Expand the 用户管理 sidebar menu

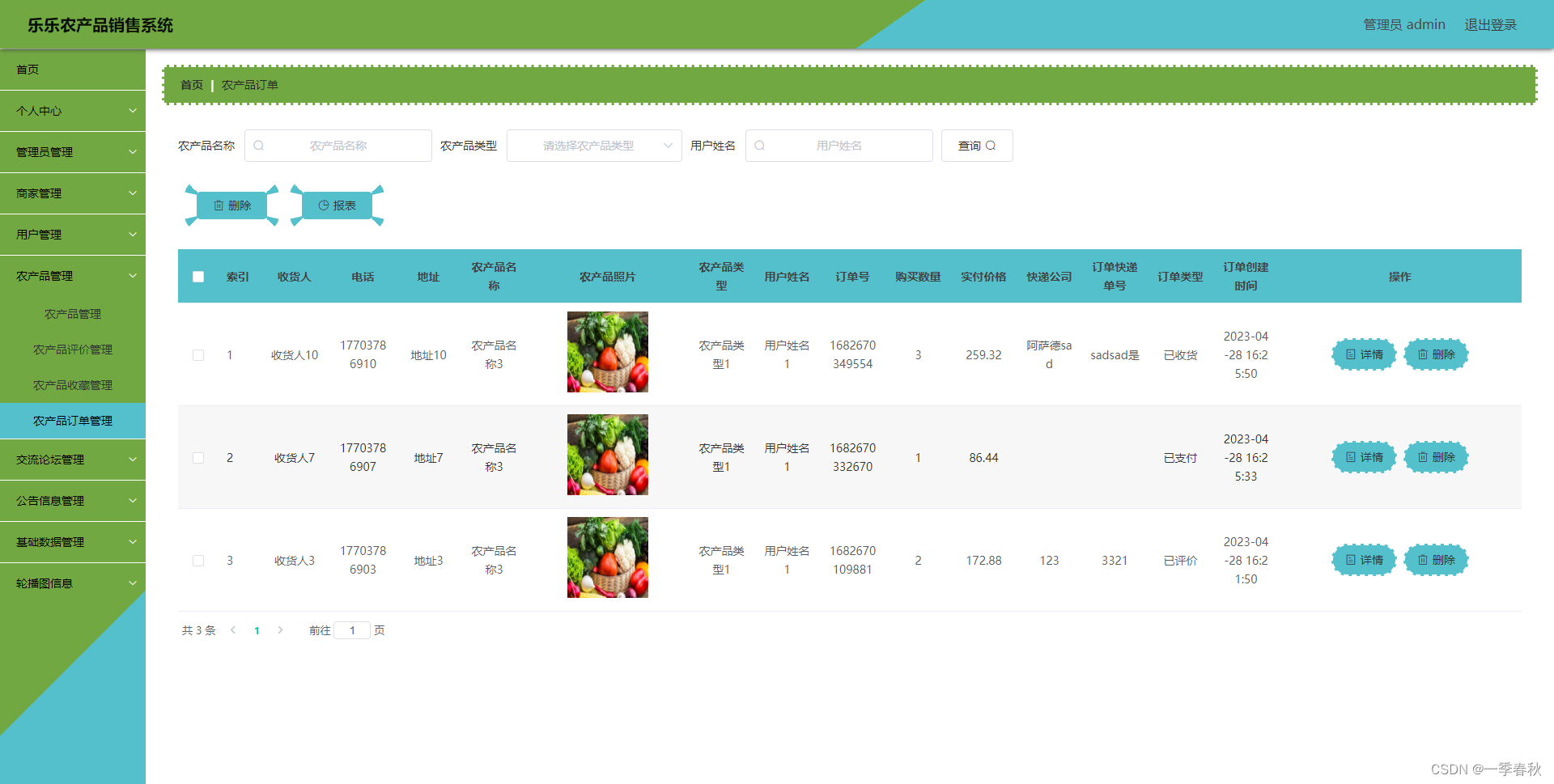tap(73, 235)
